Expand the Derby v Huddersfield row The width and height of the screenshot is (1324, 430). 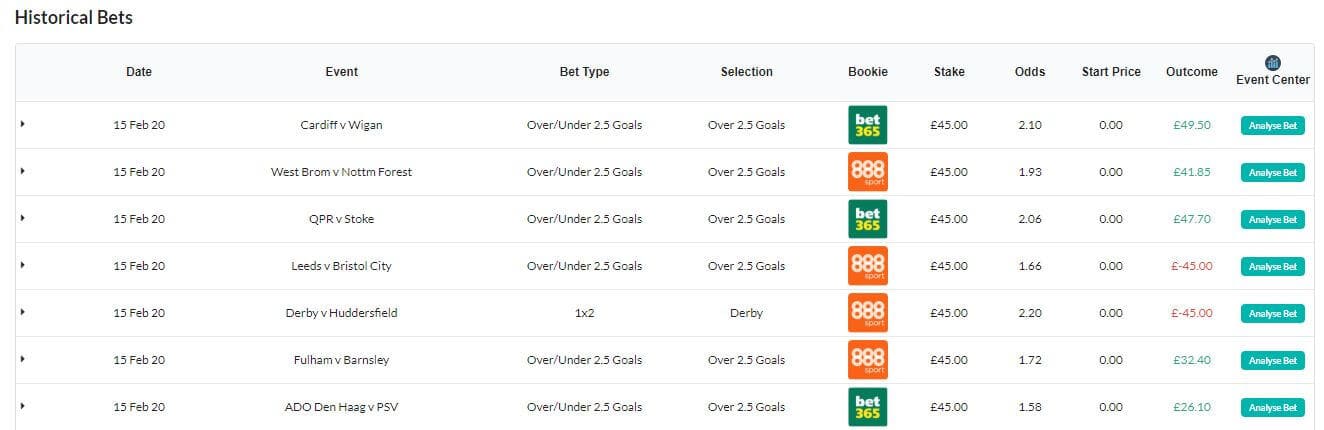[x=22, y=312]
